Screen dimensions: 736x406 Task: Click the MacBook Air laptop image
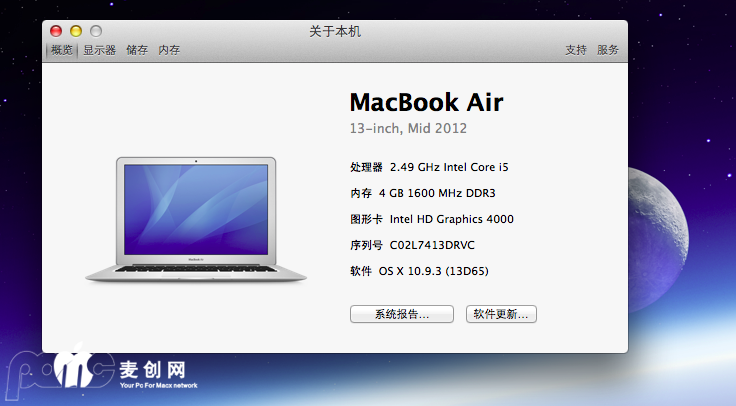196,220
